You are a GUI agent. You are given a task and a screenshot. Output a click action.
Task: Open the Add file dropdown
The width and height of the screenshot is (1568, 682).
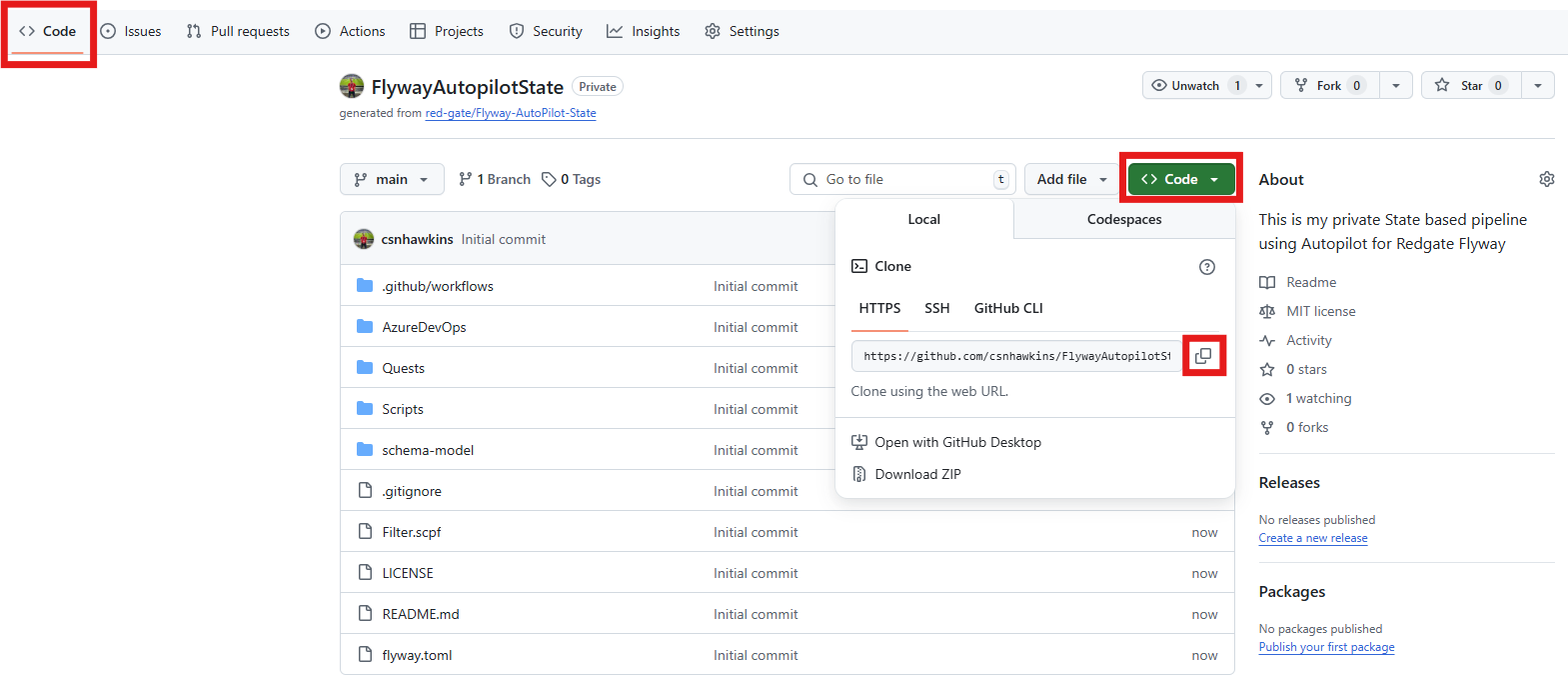tap(1071, 179)
